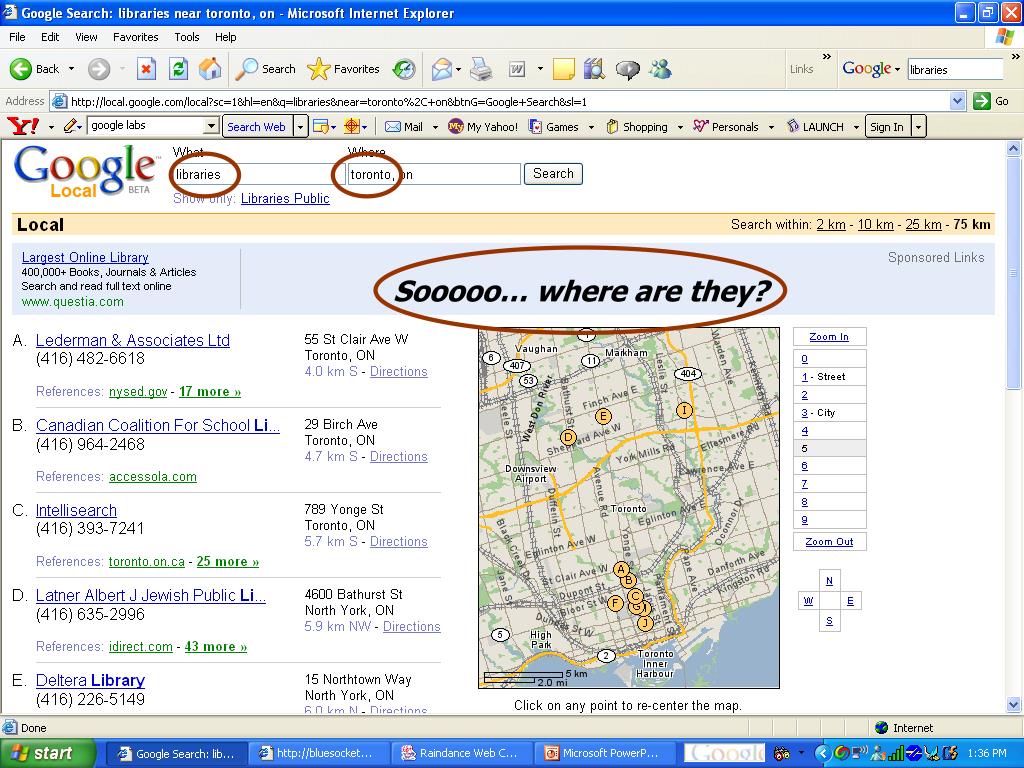Open the Edit menu
Image resolution: width=1024 pixels, height=768 pixels.
click(x=50, y=37)
